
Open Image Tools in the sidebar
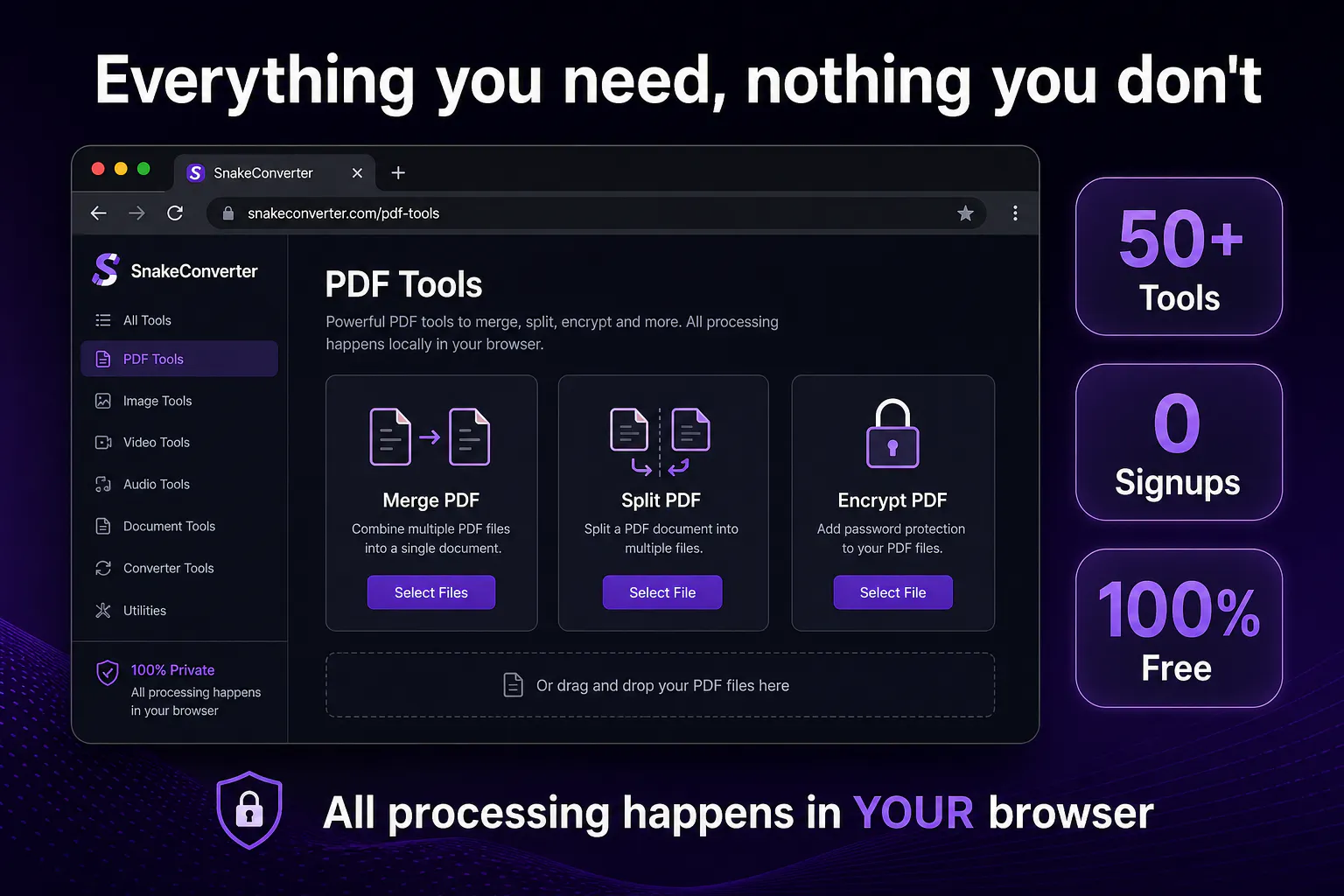click(179, 401)
